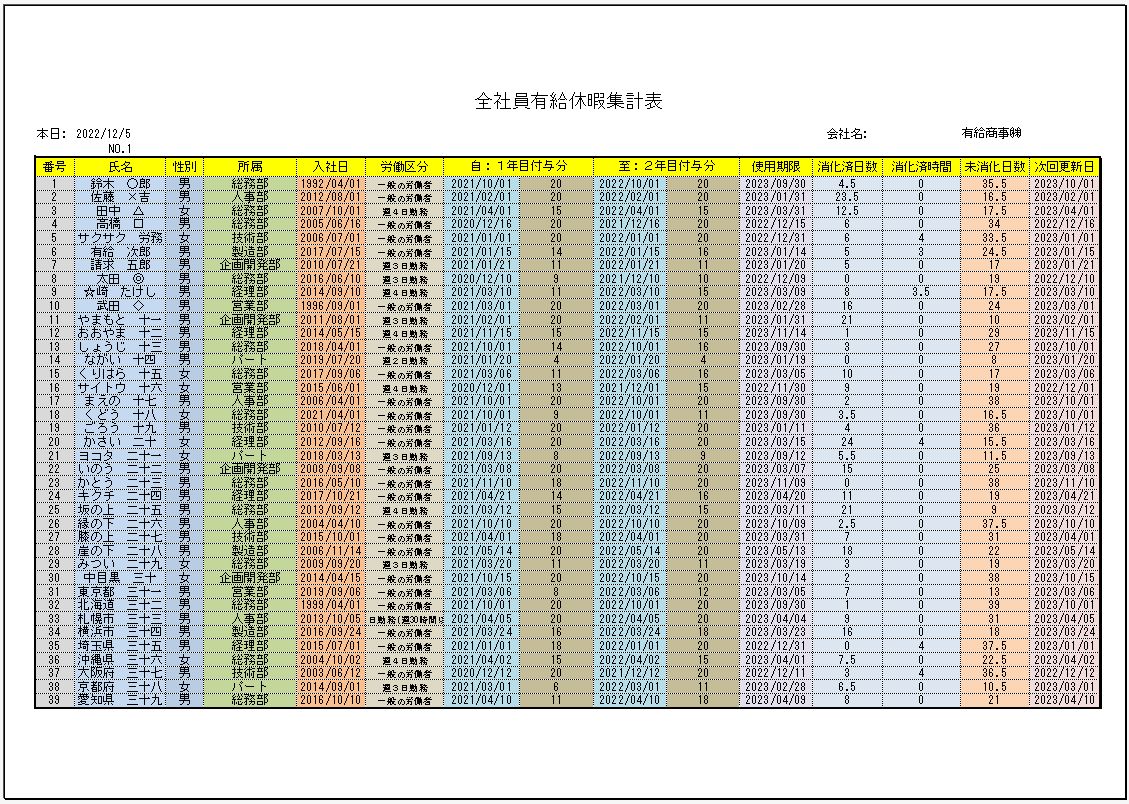
Task: Click the name ヨコタ 二十一
Action: (x=120, y=455)
